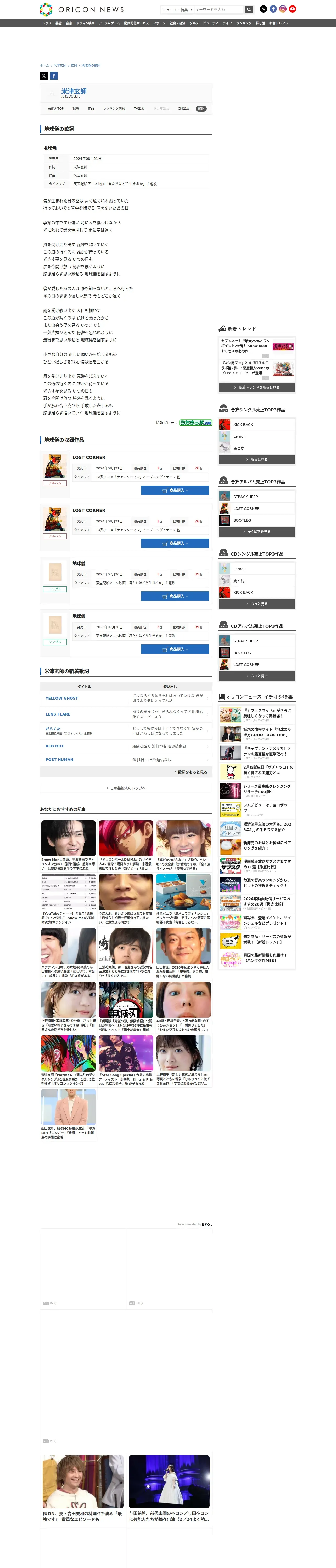The width and height of the screenshot is (336, 1568).
Task: Select the 歌詞 tab
Action: 201,108
